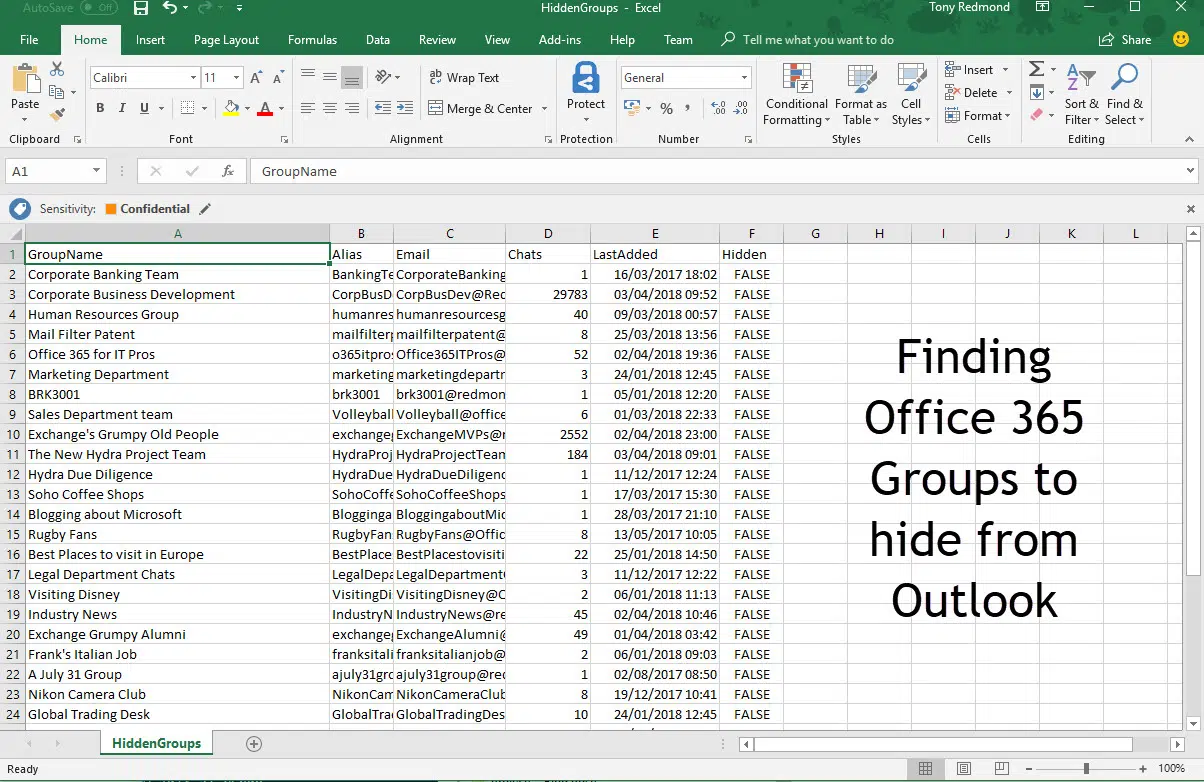This screenshot has height=782, width=1204.
Task: Increase the font size with the larger A
Action: pyautogui.click(x=256, y=77)
